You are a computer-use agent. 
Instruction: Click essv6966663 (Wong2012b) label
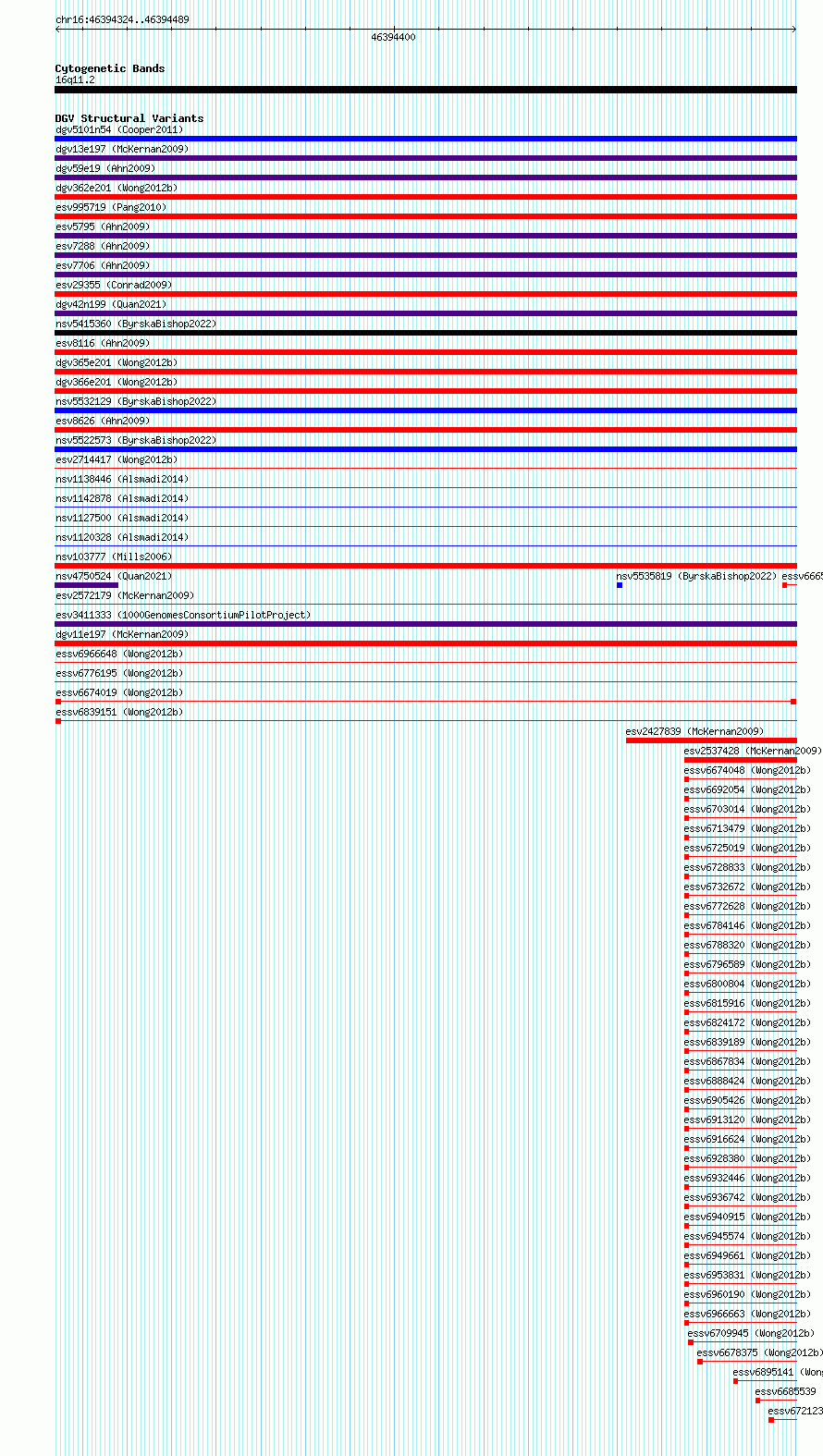click(x=747, y=1314)
